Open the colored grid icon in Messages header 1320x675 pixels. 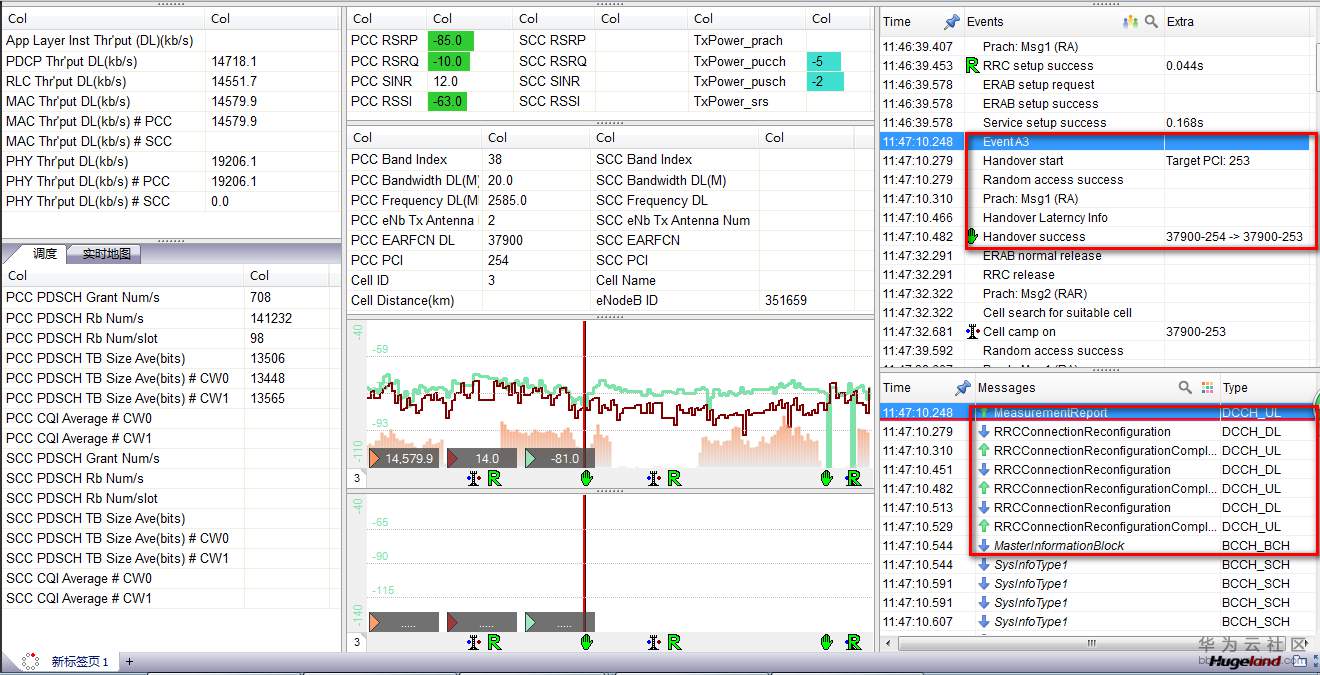[1207, 387]
